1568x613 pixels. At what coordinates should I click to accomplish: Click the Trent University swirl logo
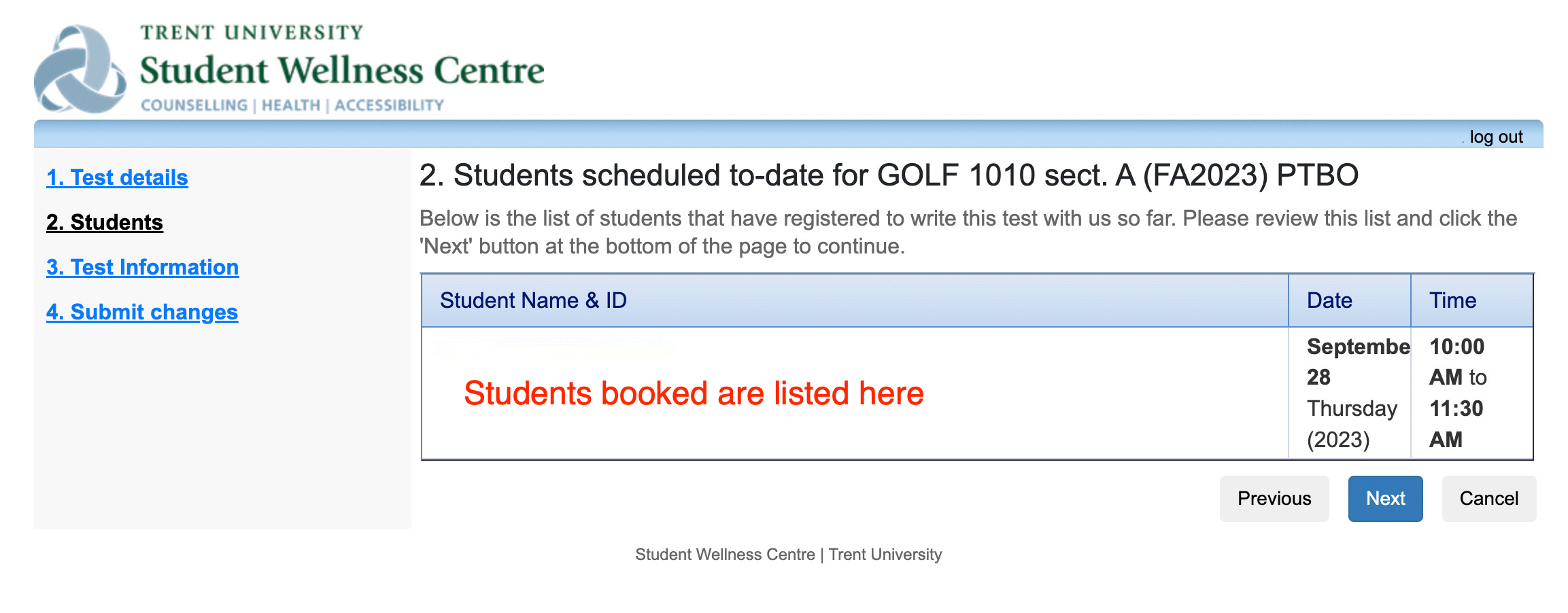(x=80, y=69)
